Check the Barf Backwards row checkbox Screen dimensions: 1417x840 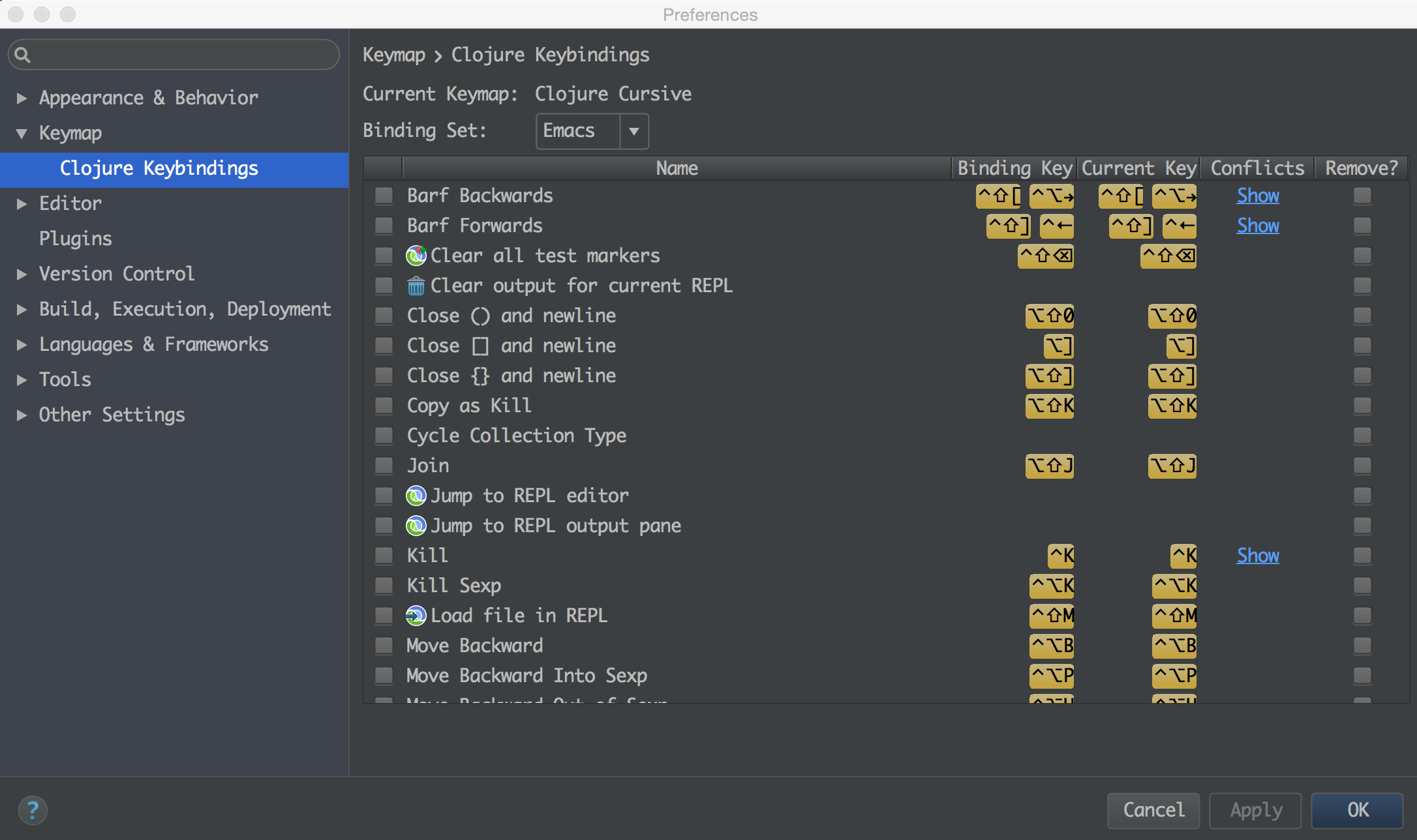384,196
